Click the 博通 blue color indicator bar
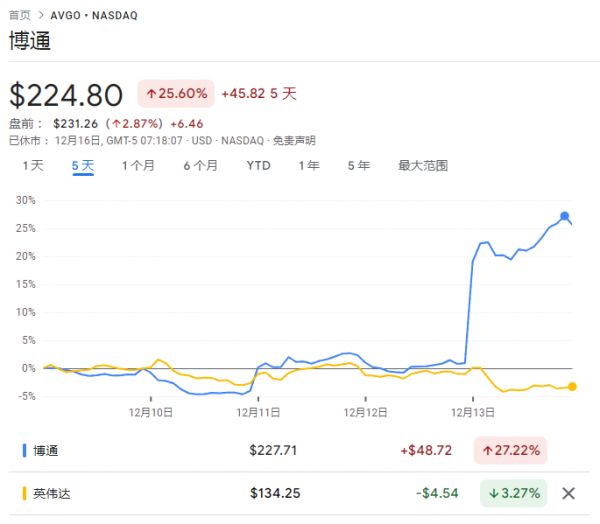Image resolution: width=600 pixels, height=524 pixels. [x=24, y=451]
